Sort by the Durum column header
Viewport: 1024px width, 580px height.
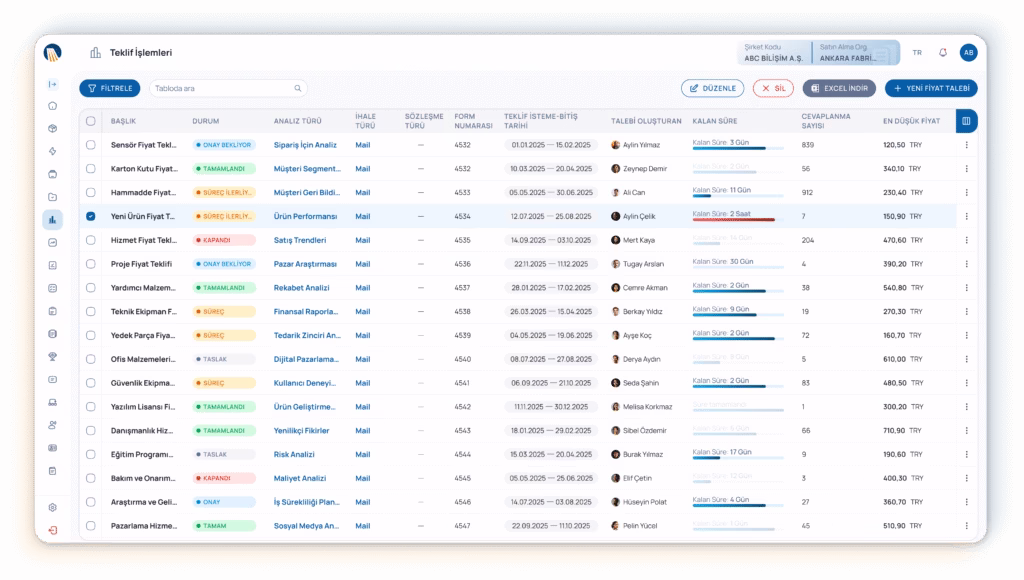coord(206,121)
